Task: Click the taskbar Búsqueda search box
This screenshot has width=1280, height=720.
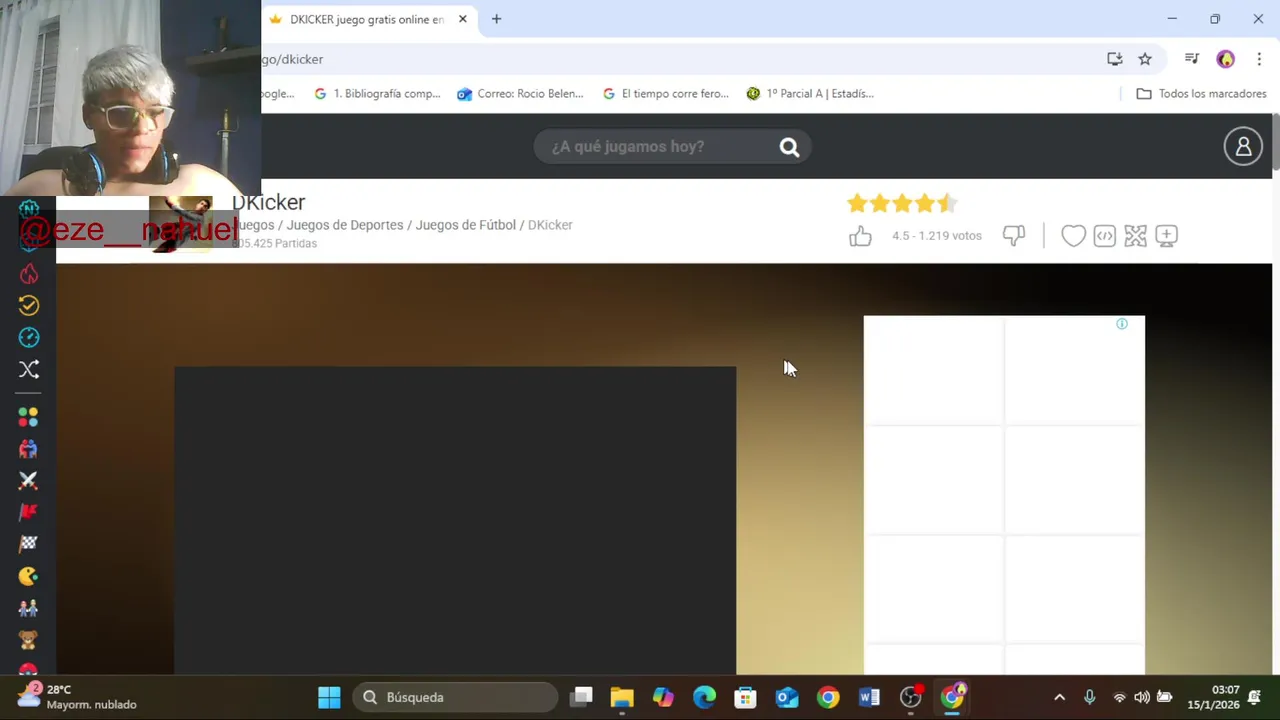Action: pos(455,697)
